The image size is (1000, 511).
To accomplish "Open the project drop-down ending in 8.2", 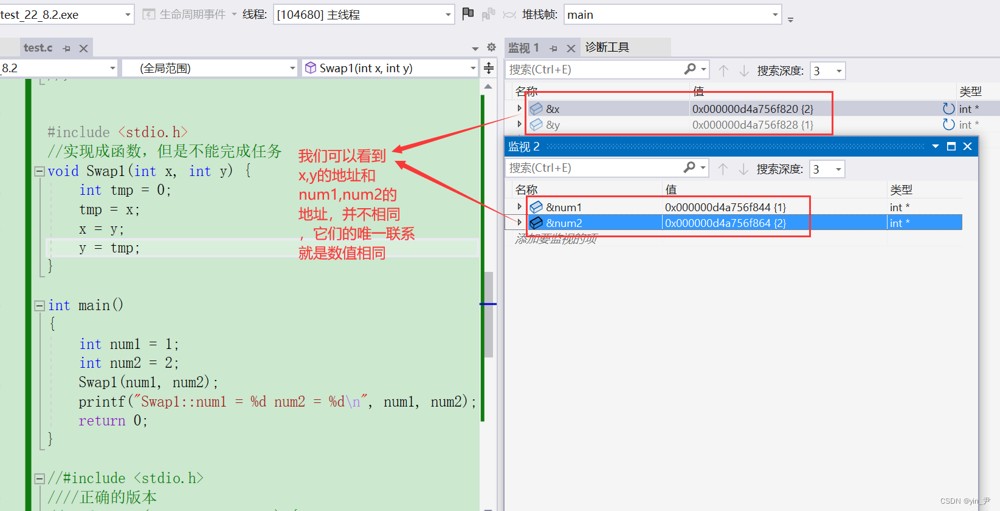I will click(x=112, y=68).
